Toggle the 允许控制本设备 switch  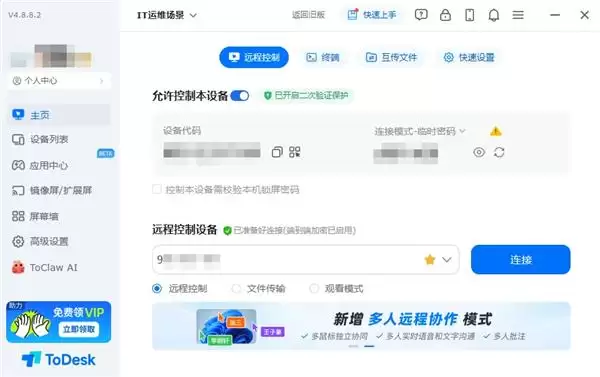(240, 96)
